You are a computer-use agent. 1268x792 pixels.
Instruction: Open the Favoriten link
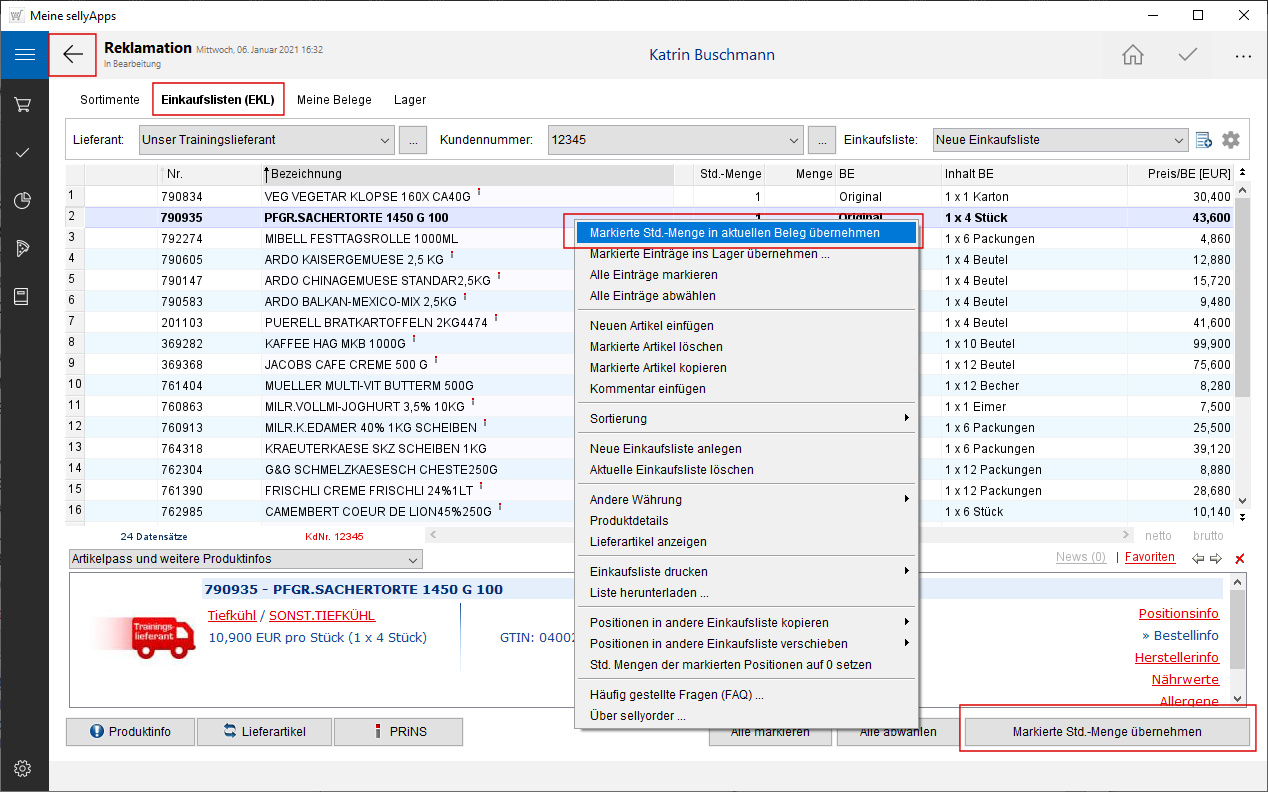pos(1149,557)
